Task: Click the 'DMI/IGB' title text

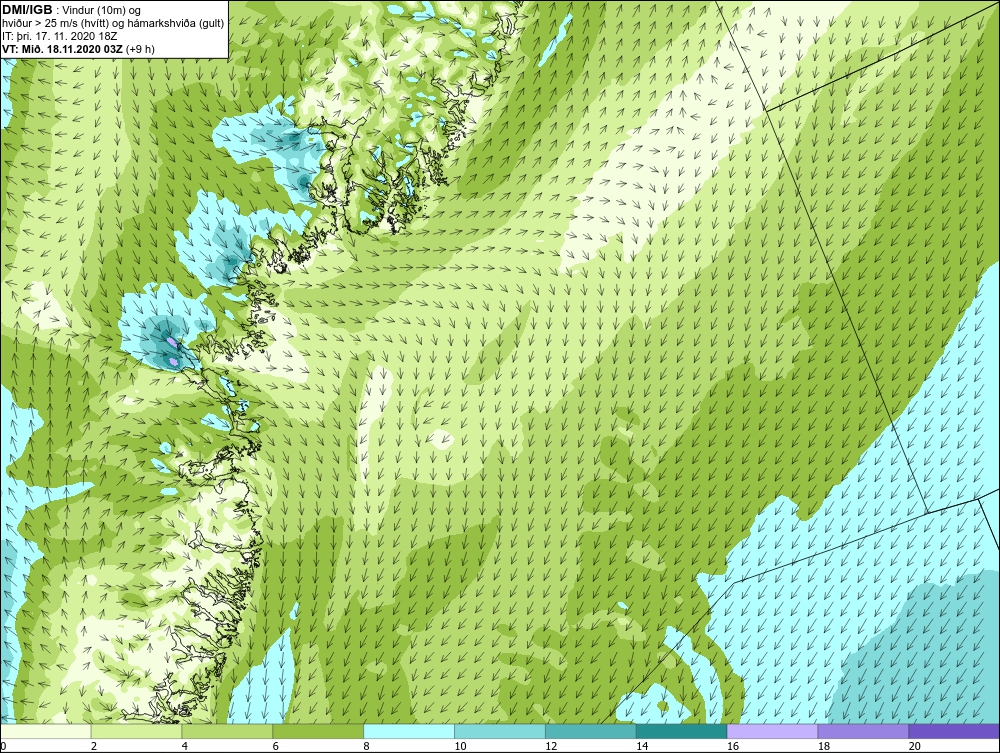Action: 27,10
